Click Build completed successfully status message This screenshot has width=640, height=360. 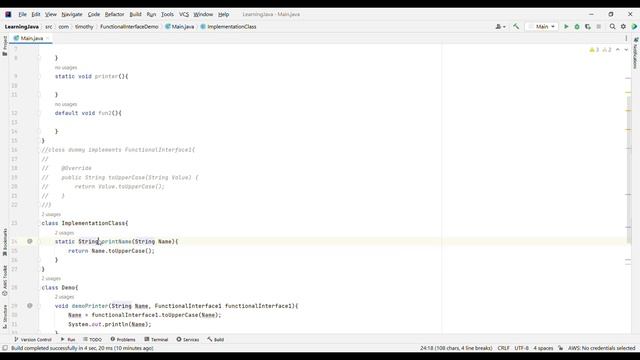click(82, 348)
